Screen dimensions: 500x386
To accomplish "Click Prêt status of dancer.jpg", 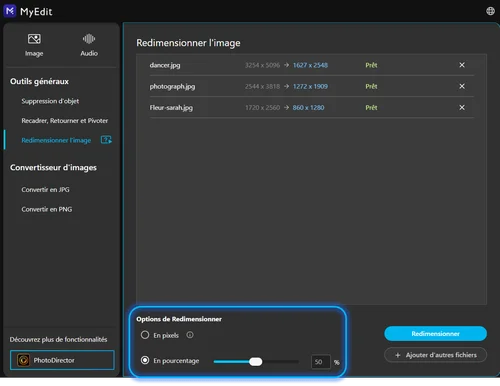I will click(x=371, y=65).
